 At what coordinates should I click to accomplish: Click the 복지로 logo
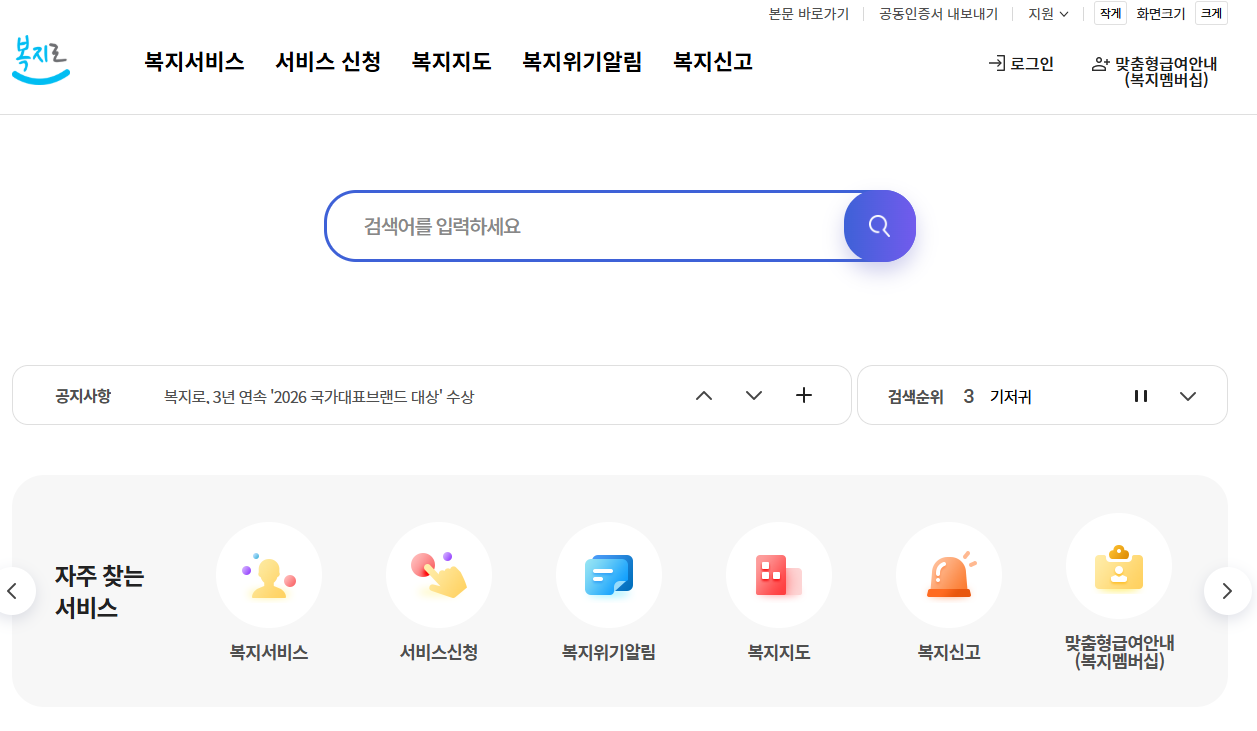tap(41, 60)
